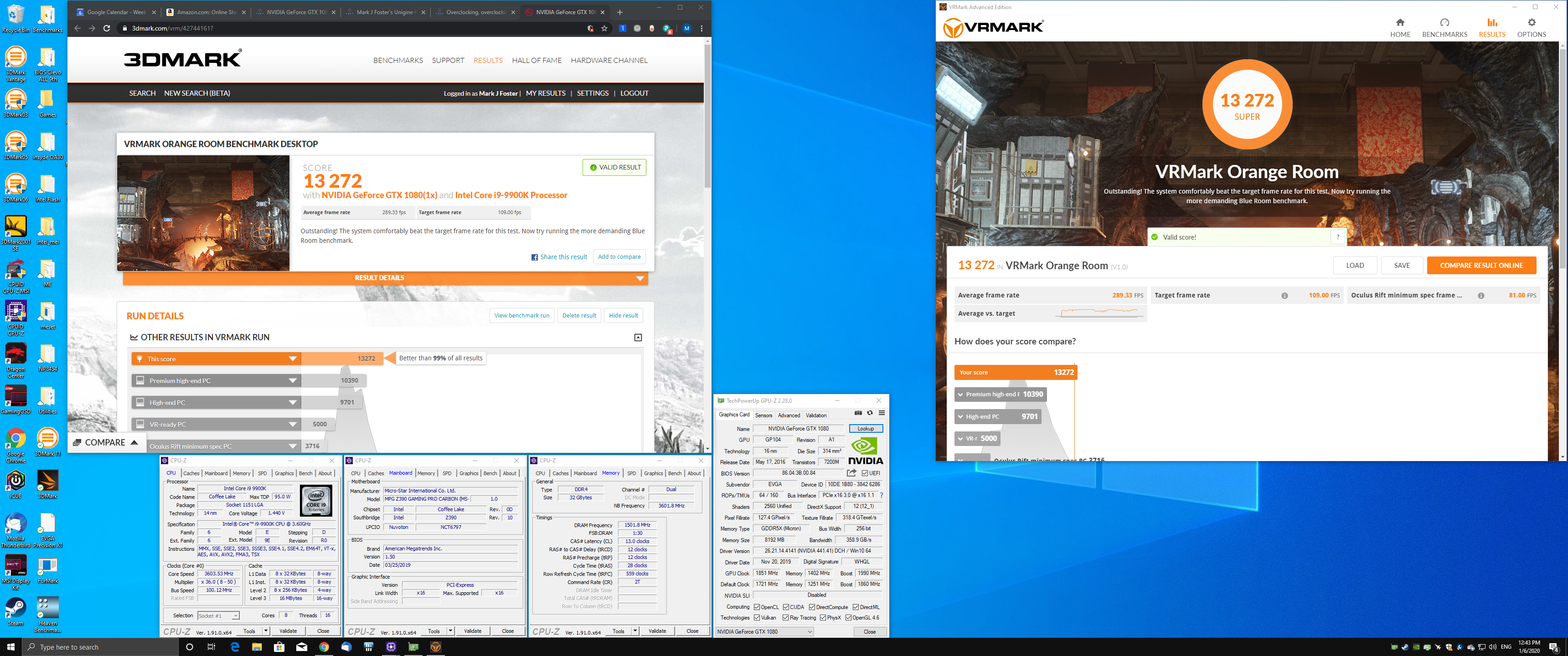Viewport: 1568px width, 656px height.
Task: Click GPU-Z BIOS export share icon
Action: 851,473
